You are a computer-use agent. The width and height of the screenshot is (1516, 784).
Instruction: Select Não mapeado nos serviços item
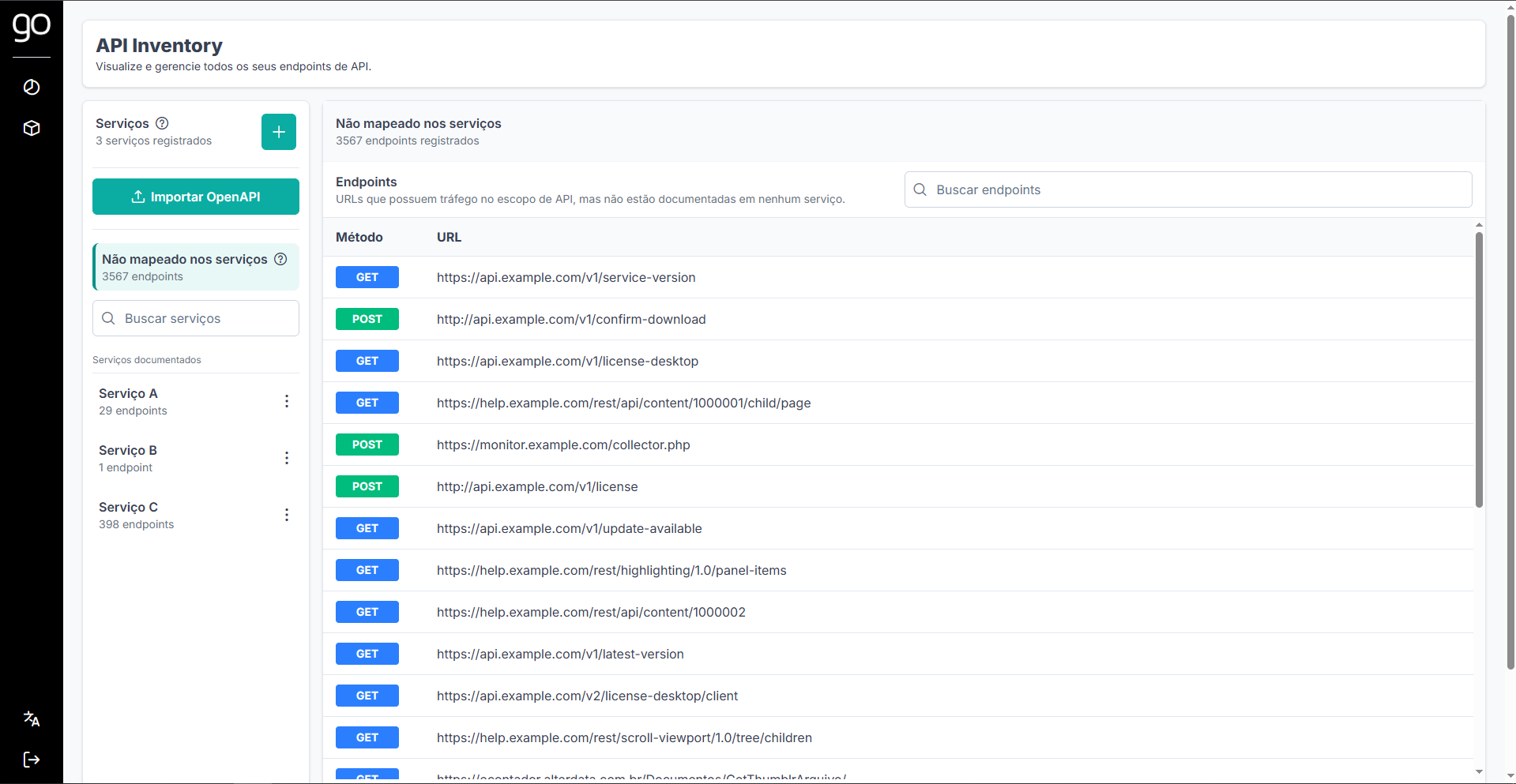click(196, 267)
